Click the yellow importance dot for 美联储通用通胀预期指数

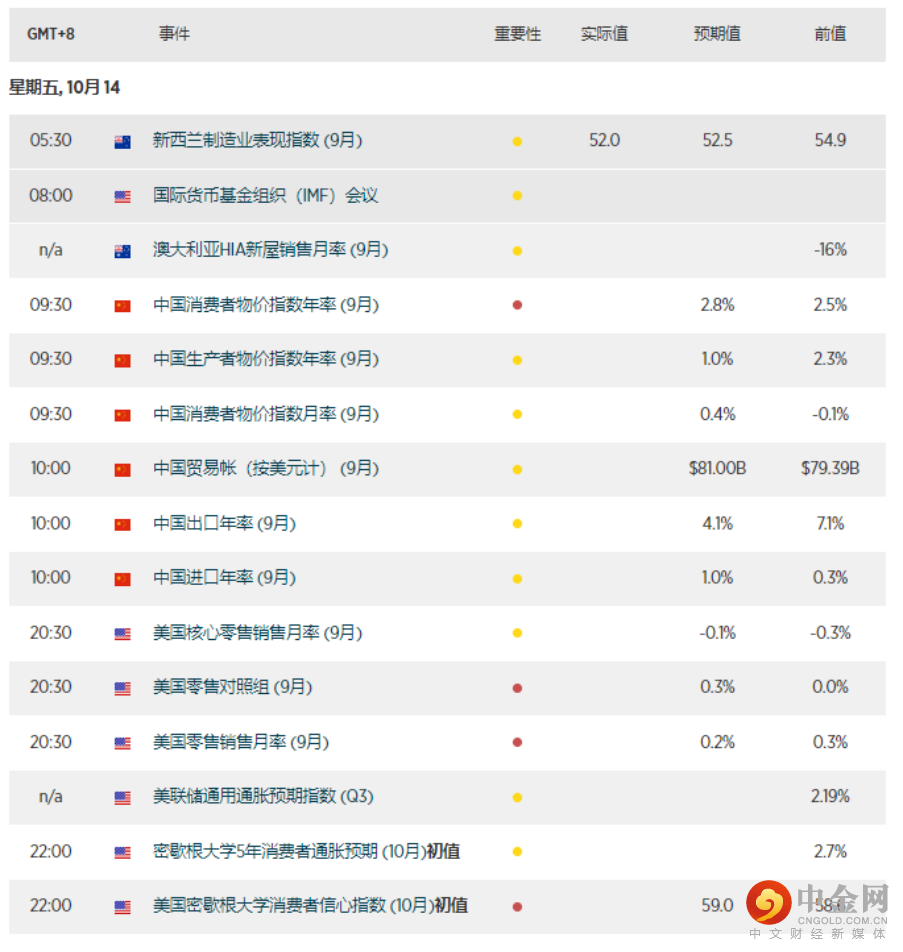[x=517, y=797]
